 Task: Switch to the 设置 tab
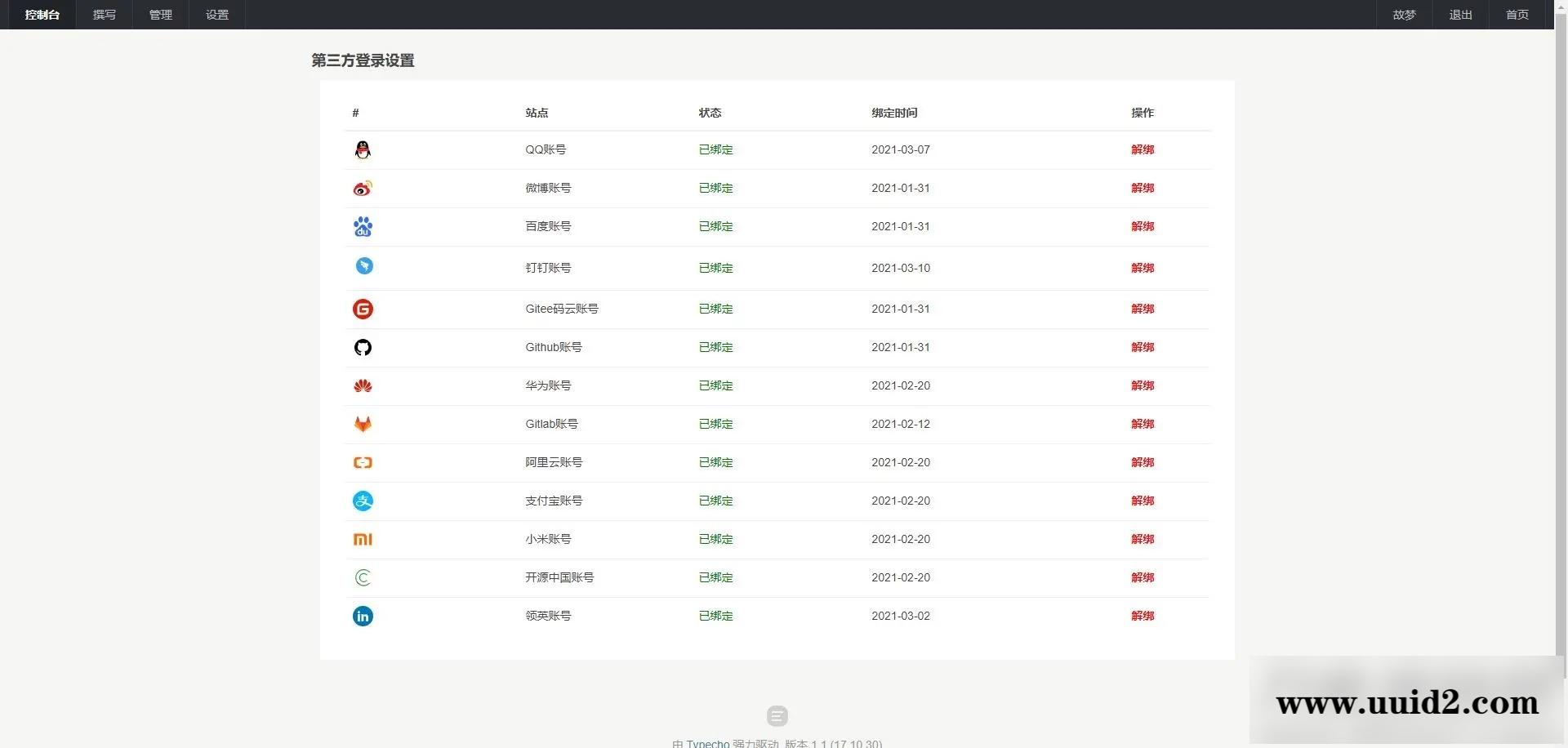pos(216,15)
